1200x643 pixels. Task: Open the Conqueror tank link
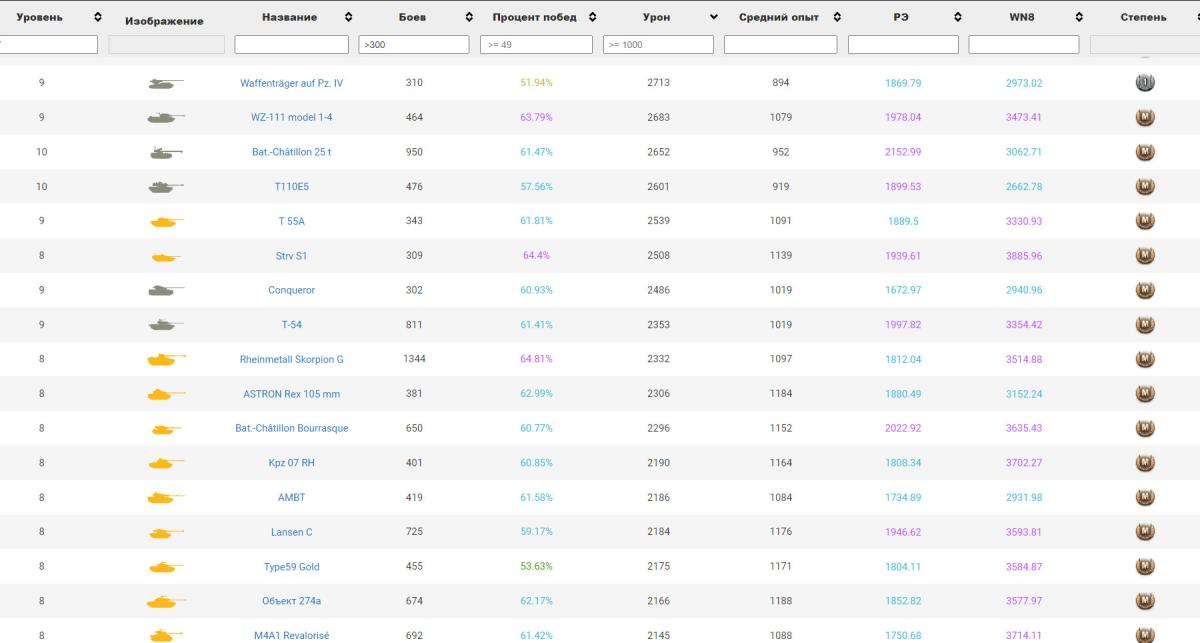pyautogui.click(x=291, y=291)
